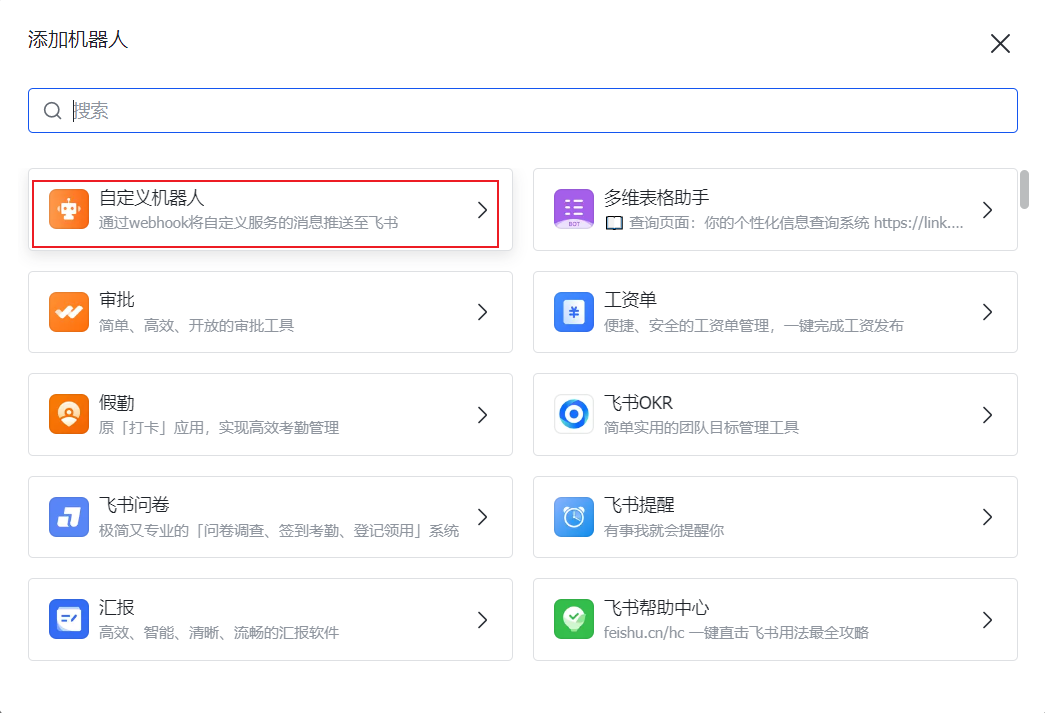This screenshot has width=1045, height=713.
Task: Click book icon in 多维表格助手 description
Action: [614, 223]
